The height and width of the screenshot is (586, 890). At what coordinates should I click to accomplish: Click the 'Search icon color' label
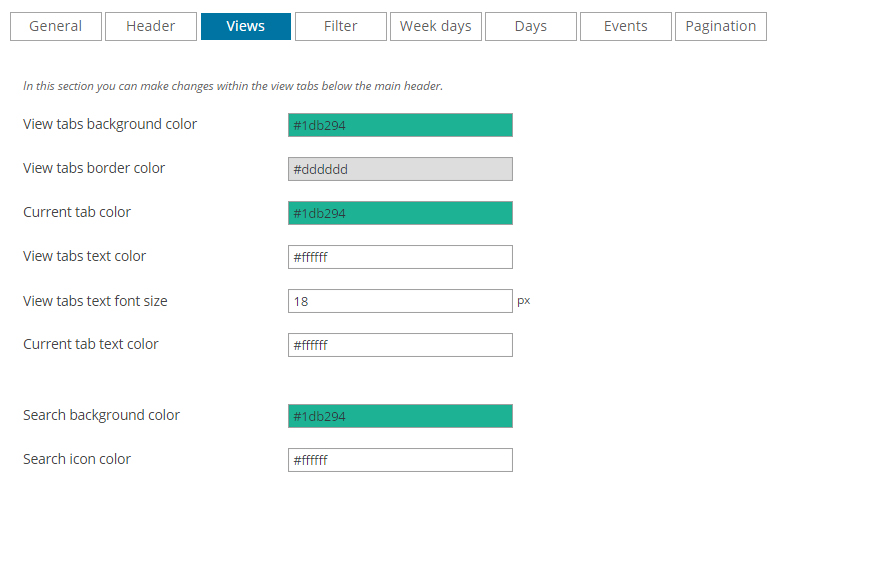click(x=77, y=459)
